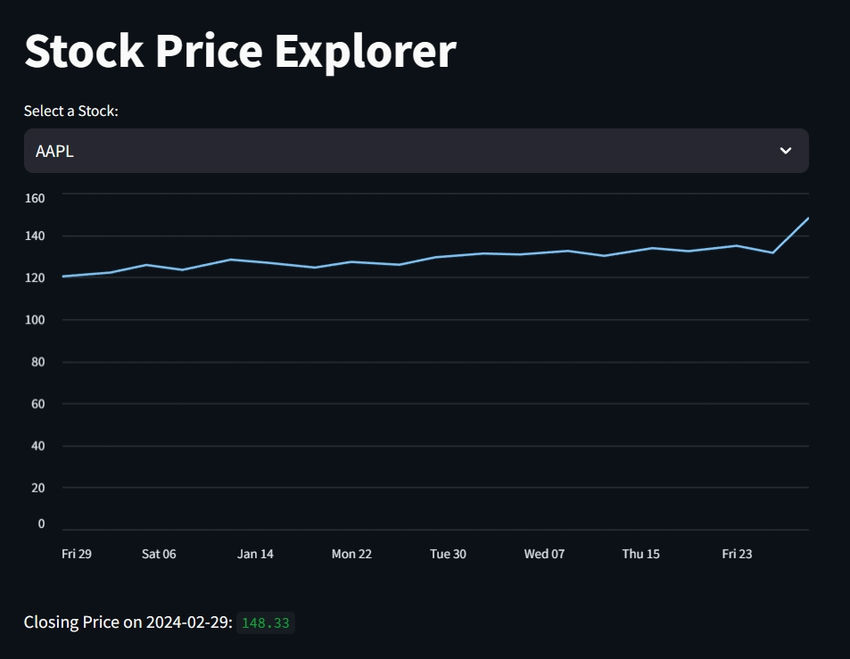Click the 'Thu 15' x-axis label
850x659 pixels.
pyautogui.click(x=640, y=554)
